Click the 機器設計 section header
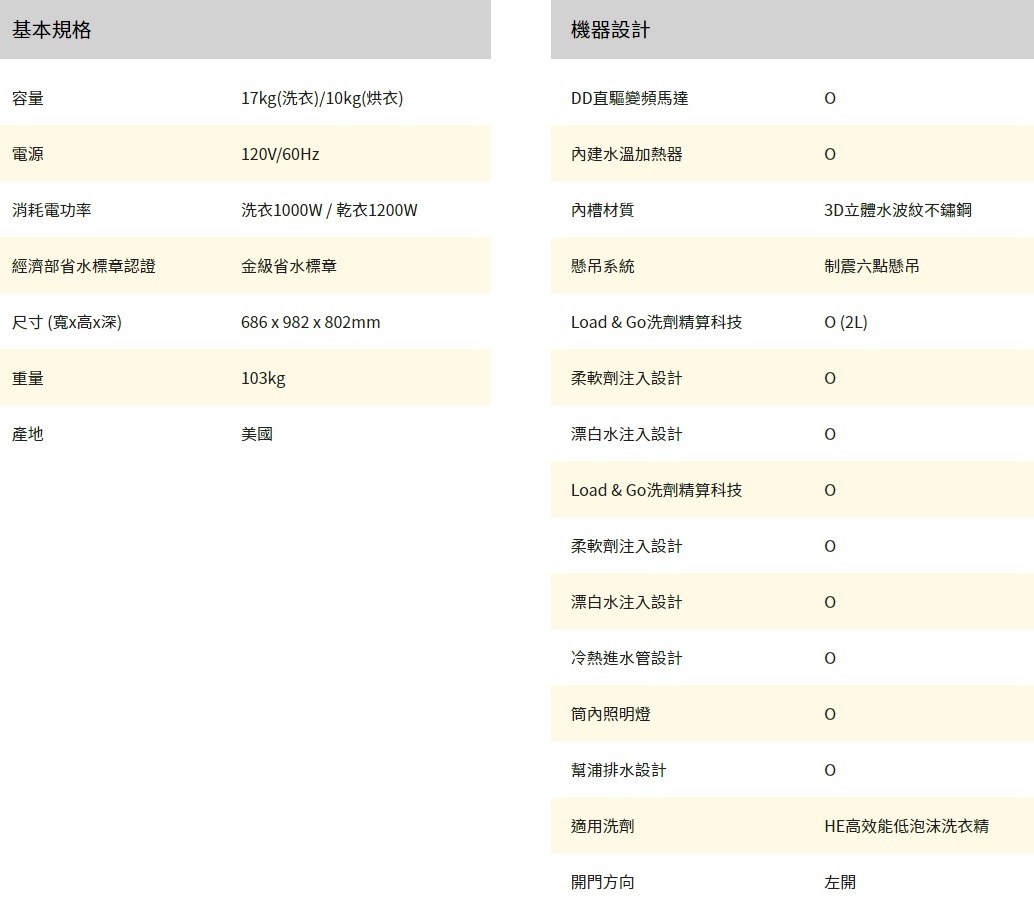 point(610,30)
